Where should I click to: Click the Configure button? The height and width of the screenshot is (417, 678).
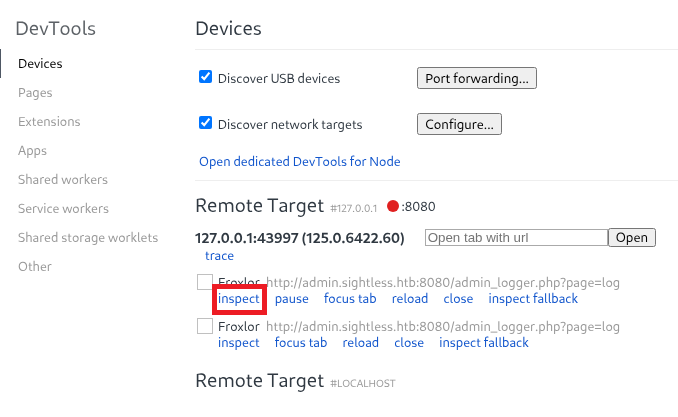click(459, 125)
